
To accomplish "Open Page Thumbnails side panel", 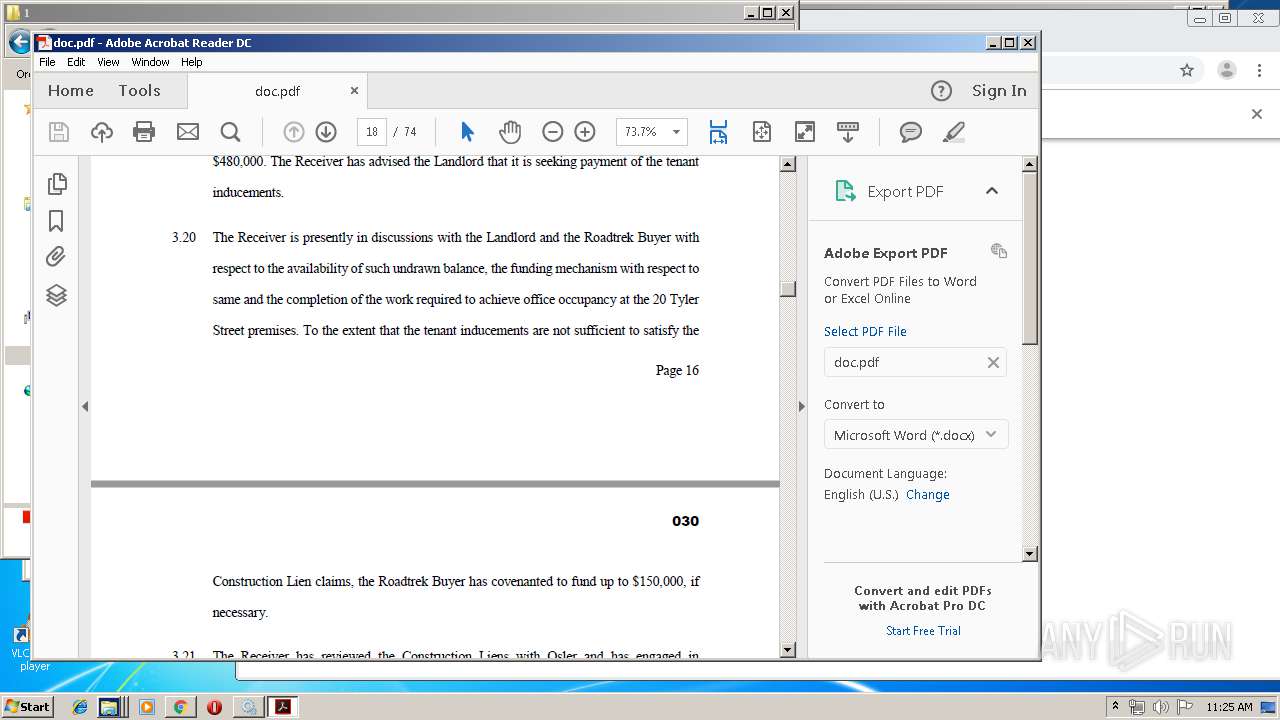I will pyautogui.click(x=57, y=183).
